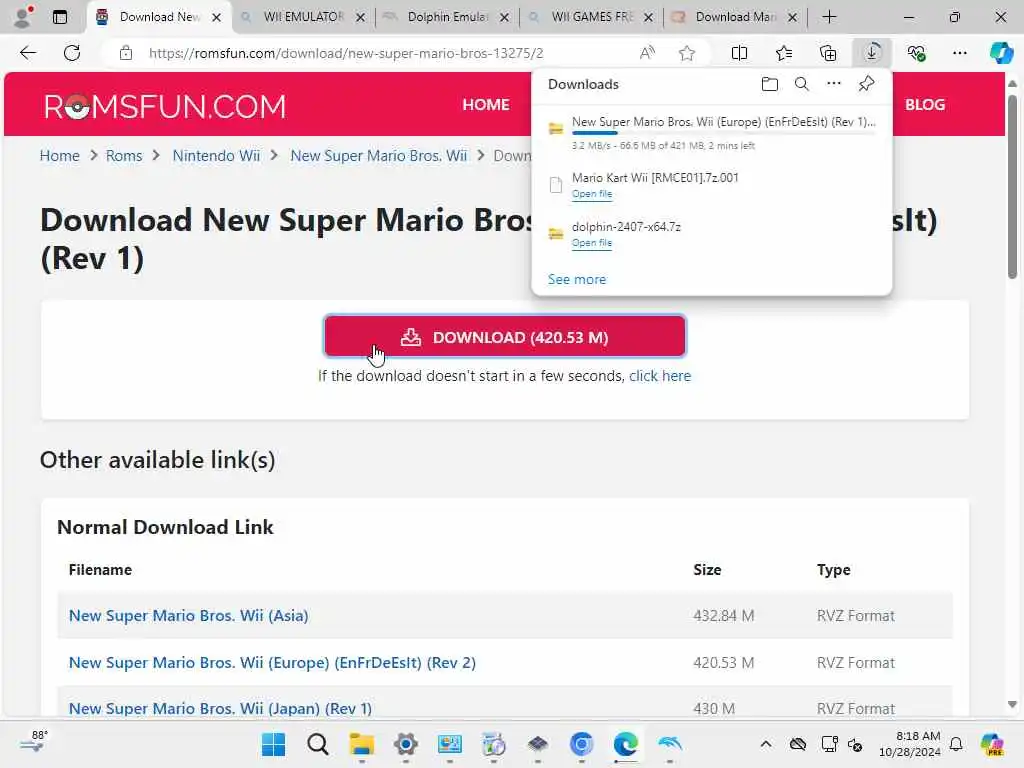Open Dolphin emulator taskbar icon

click(670, 744)
